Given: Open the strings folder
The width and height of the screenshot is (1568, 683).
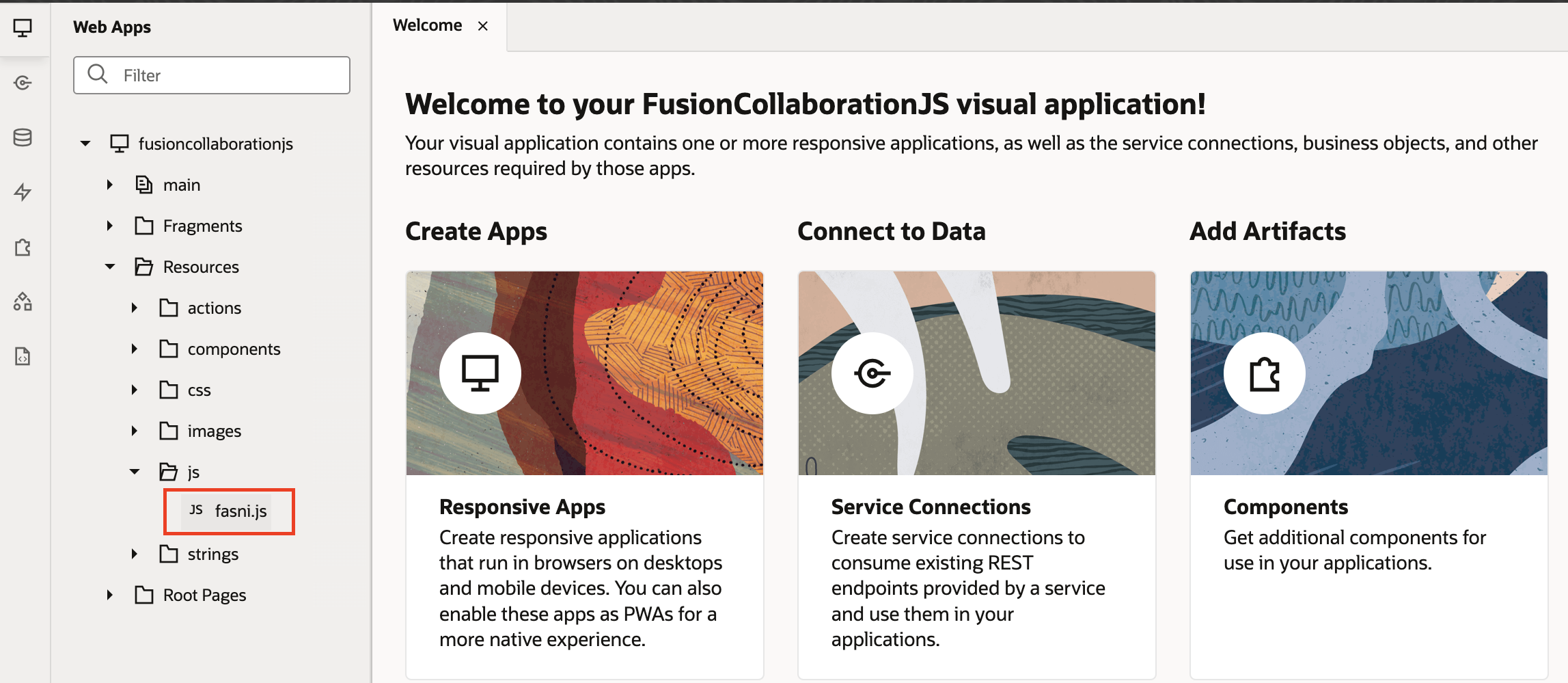Looking at the screenshot, I should [212, 553].
